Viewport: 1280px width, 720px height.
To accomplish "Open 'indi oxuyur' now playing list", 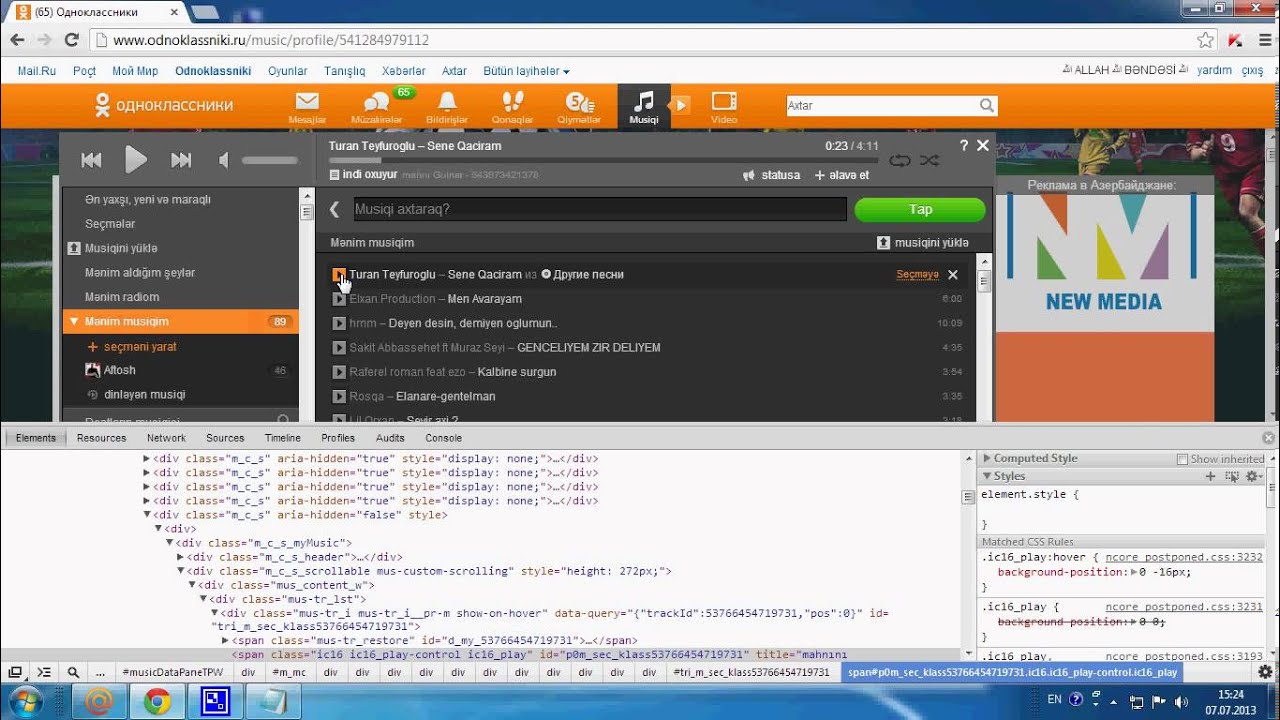I will coord(363,174).
